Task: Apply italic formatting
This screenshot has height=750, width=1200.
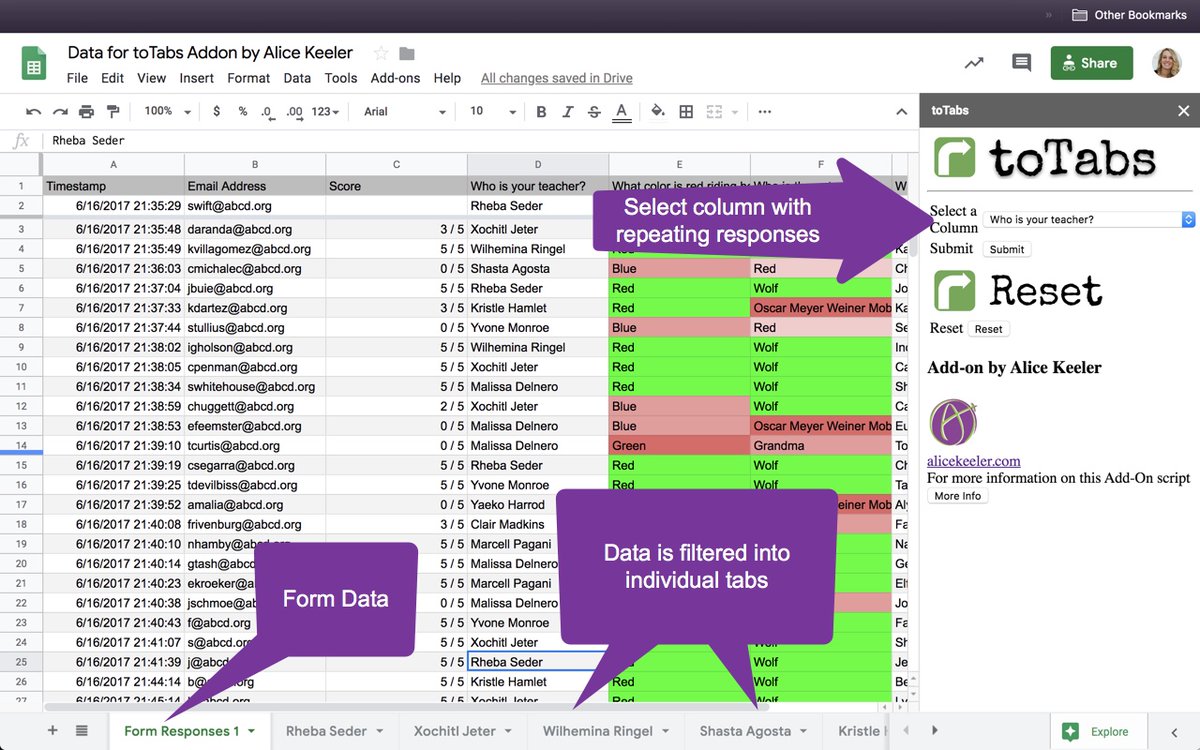Action: (567, 111)
